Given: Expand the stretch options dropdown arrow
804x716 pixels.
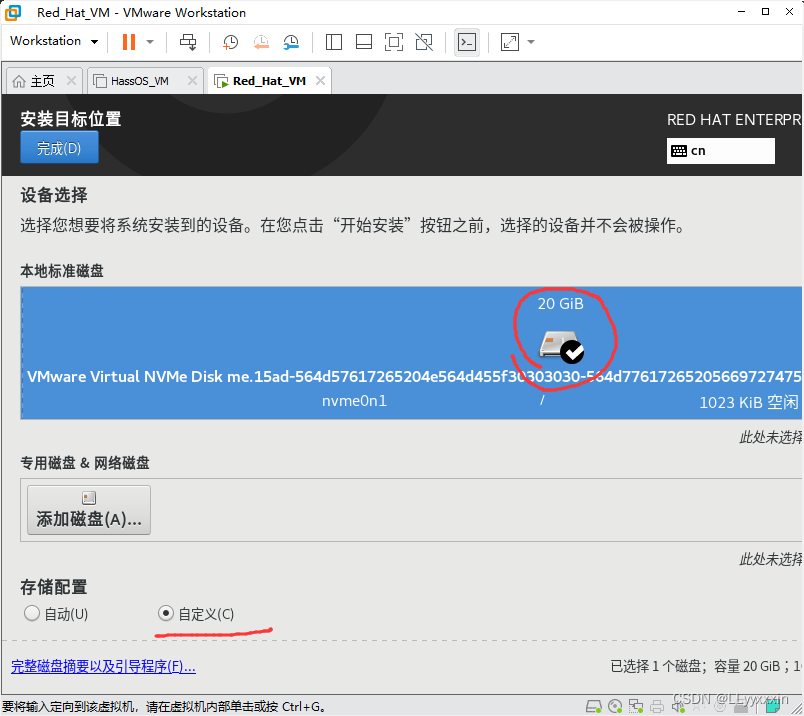Looking at the screenshot, I should tap(531, 42).
